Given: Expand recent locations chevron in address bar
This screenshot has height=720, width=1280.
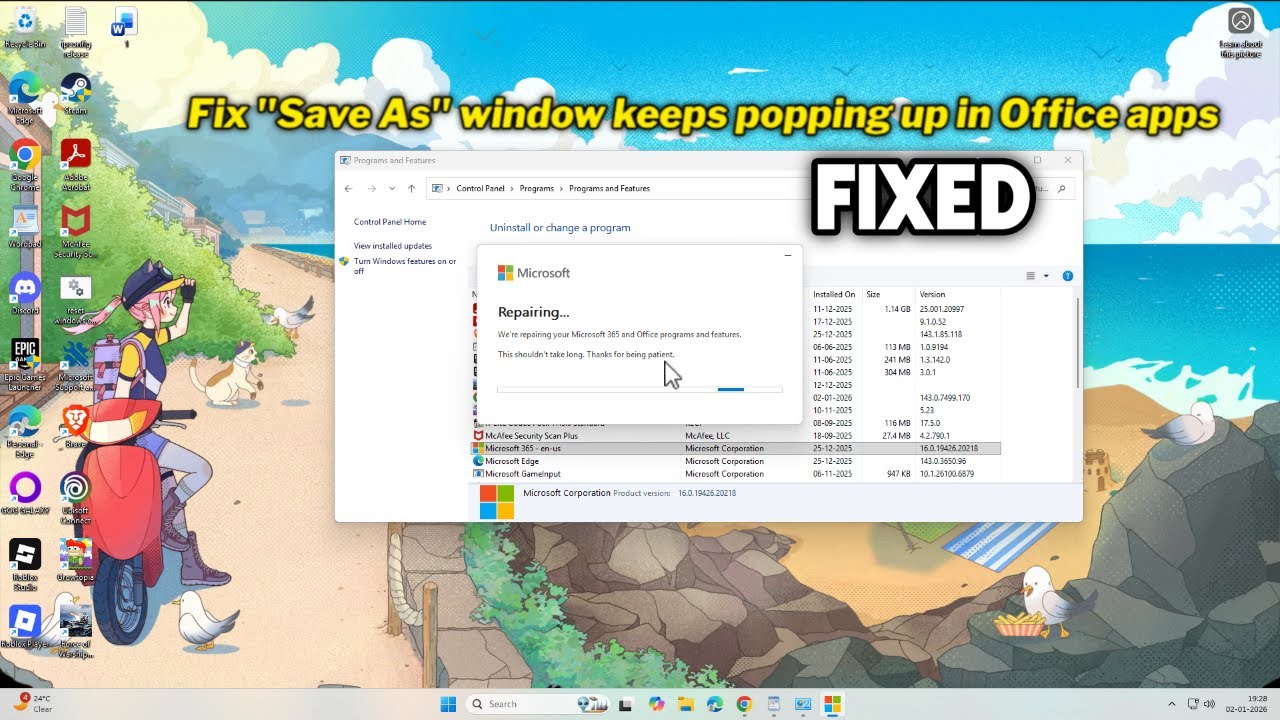Looking at the screenshot, I should tap(392, 188).
